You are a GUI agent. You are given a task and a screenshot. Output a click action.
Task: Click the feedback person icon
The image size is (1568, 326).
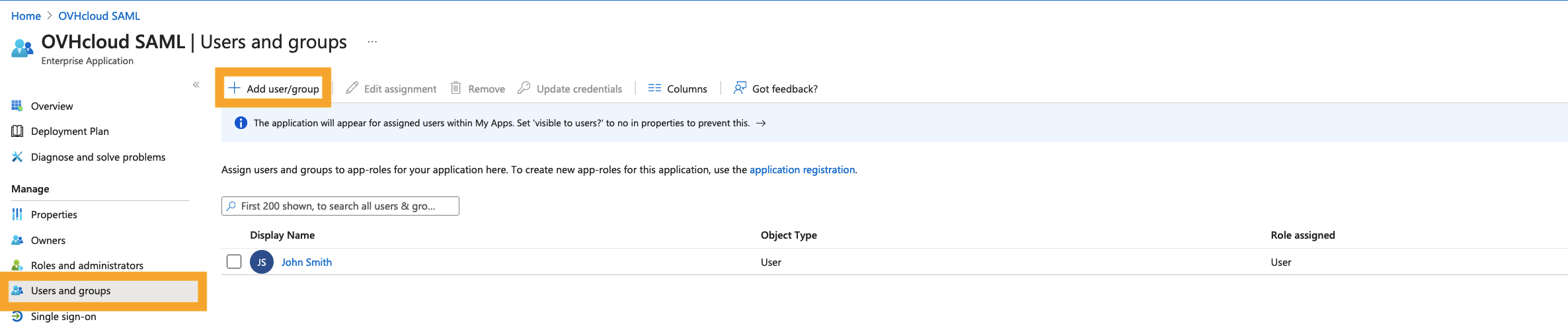click(740, 88)
